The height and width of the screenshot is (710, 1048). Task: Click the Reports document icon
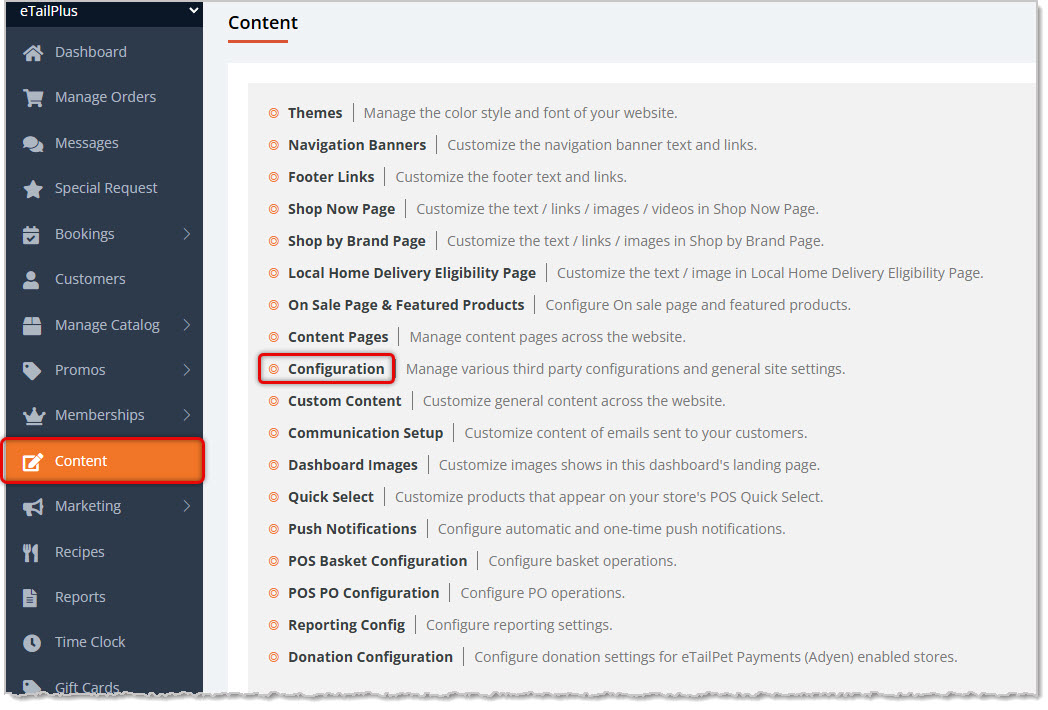30,597
